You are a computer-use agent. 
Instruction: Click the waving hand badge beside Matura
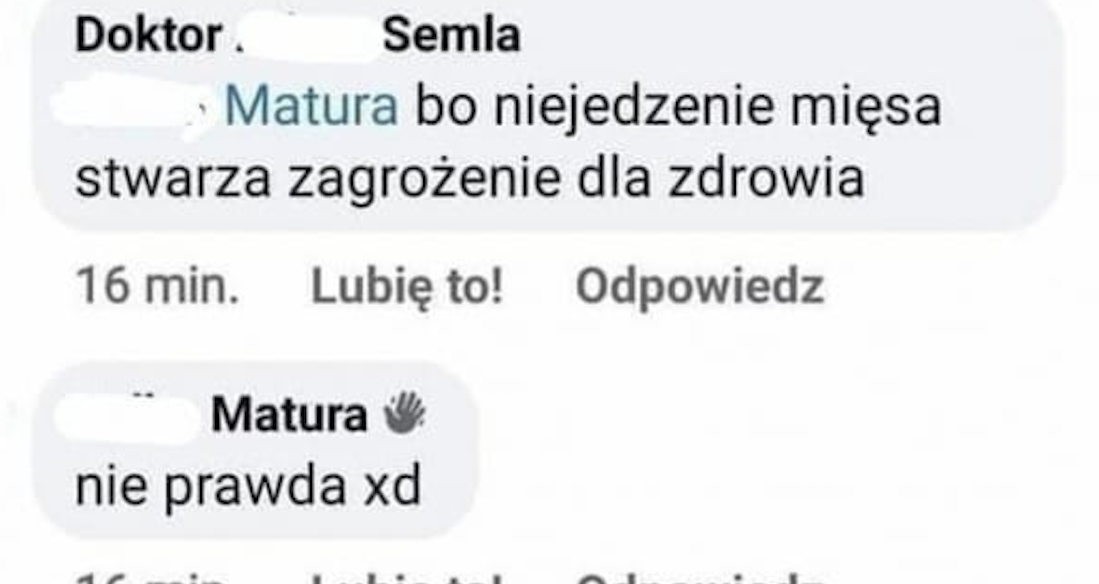(x=405, y=412)
